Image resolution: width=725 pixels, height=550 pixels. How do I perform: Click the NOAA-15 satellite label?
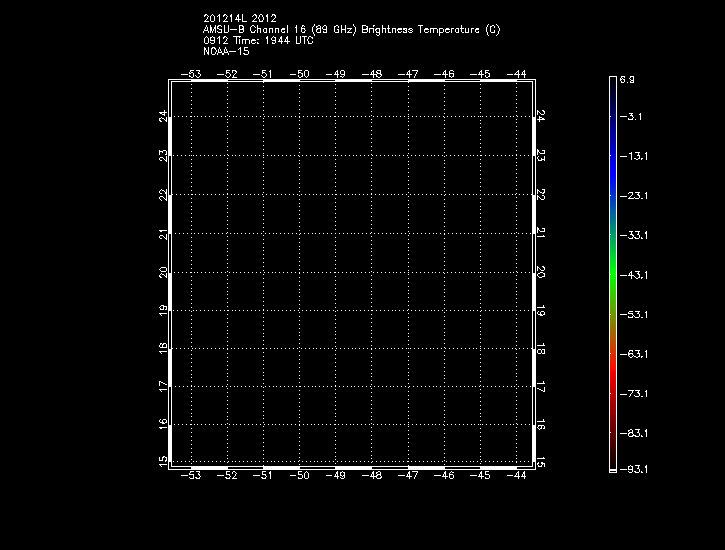[226, 51]
